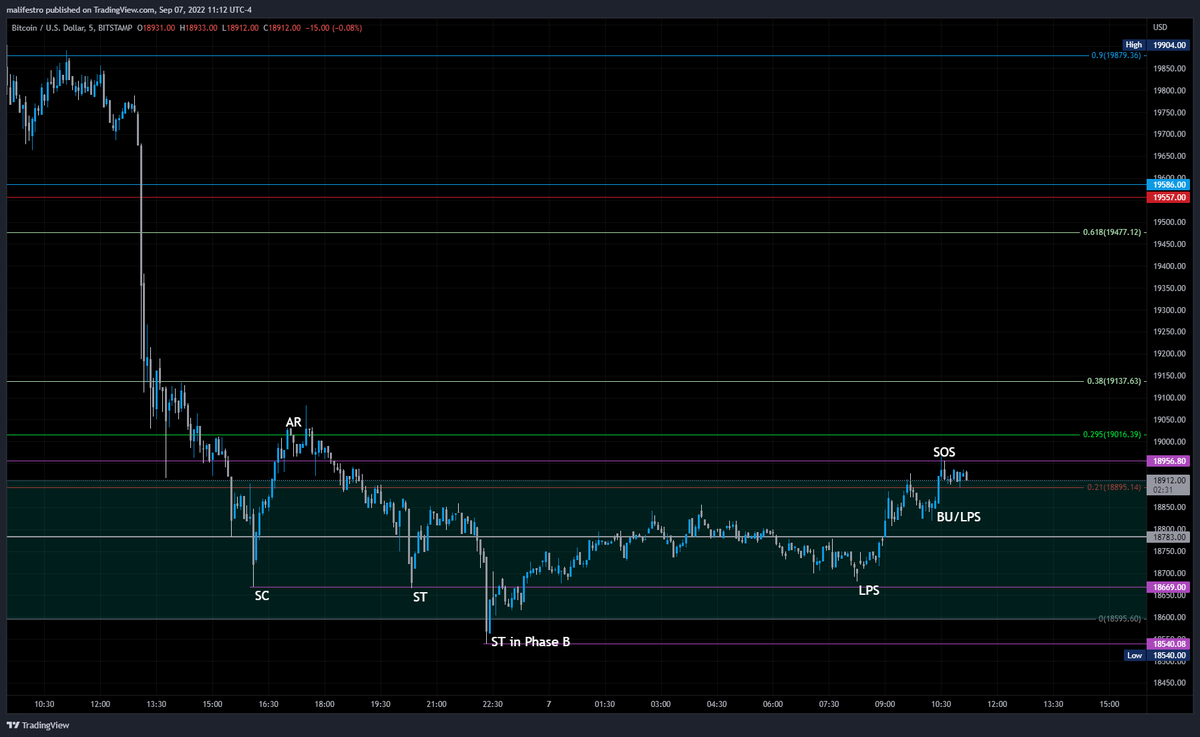Viewport: 1200px width, 737px height.
Task: Click the 16:30 time axis label
Action: coord(268,704)
